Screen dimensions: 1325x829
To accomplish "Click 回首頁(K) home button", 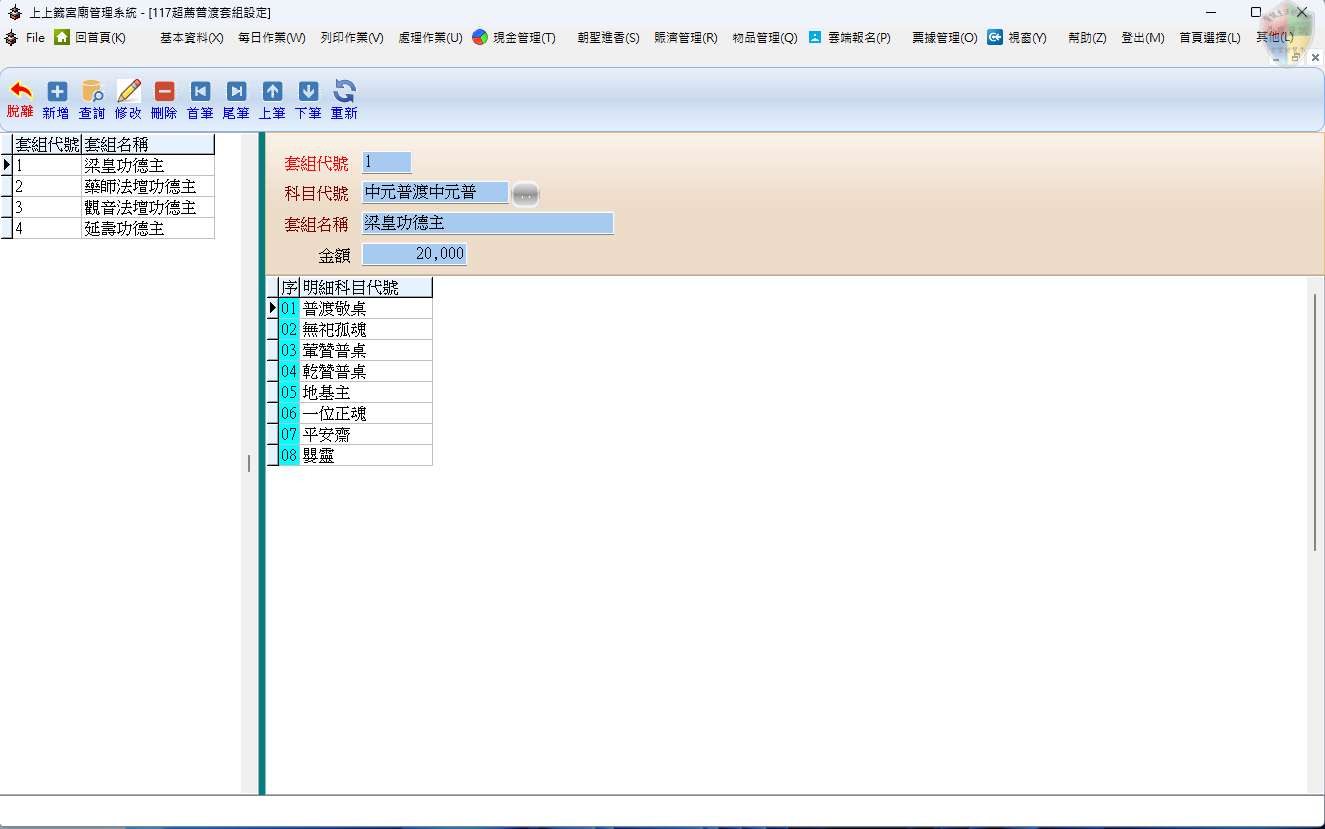I will point(91,38).
